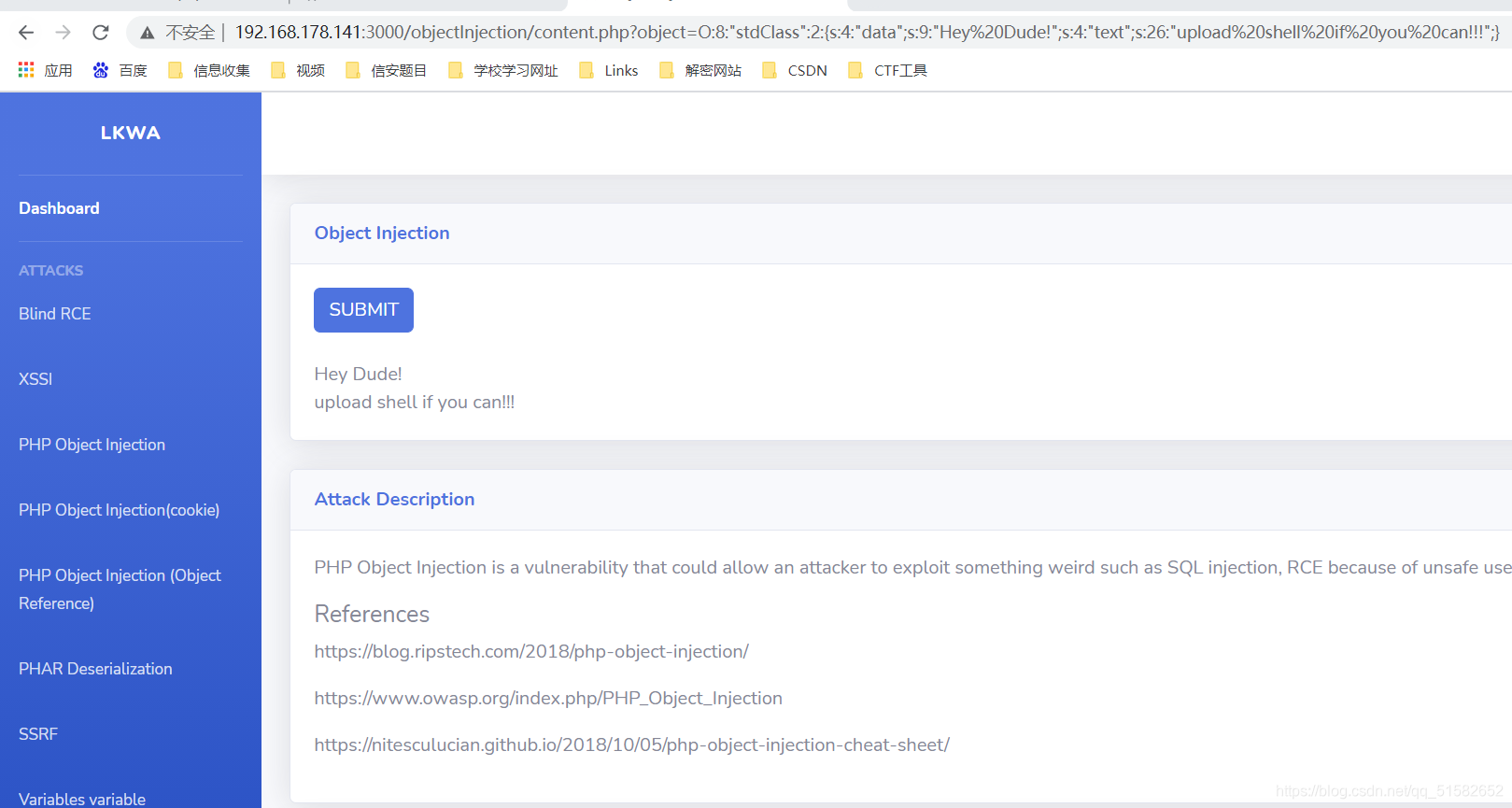Viewport: 1512px width, 808px height.
Task: Open the 学校学习网址 bookmark folder
Action: 503,70
